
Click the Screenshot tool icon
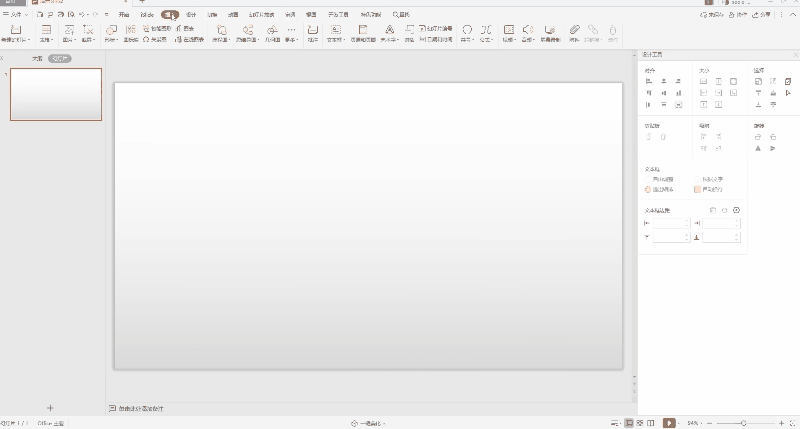(x=88, y=30)
